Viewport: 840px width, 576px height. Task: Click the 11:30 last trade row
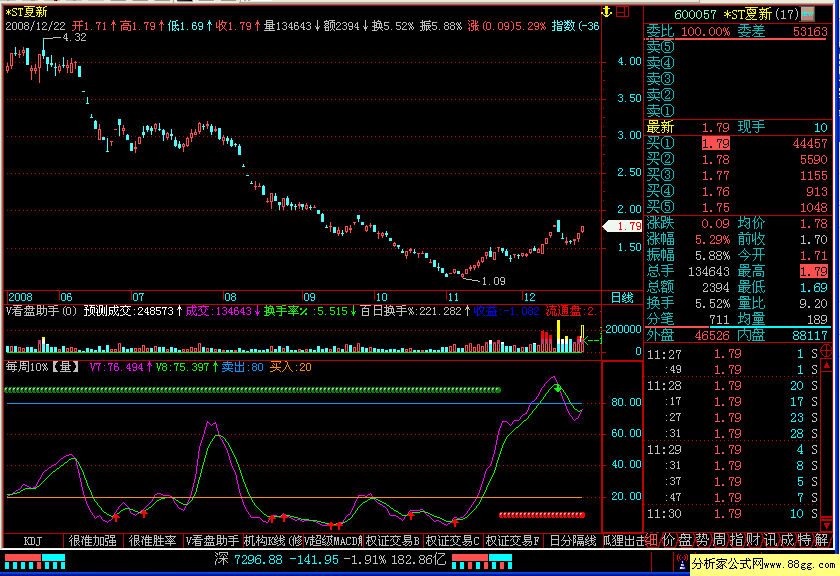(x=732, y=514)
